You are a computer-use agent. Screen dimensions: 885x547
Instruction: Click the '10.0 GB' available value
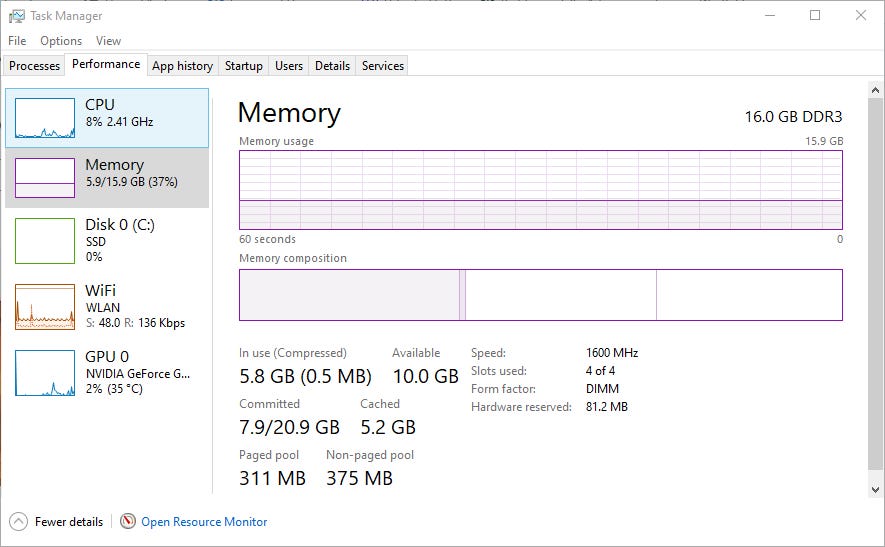pyautogui.click(x=426, y=376)
